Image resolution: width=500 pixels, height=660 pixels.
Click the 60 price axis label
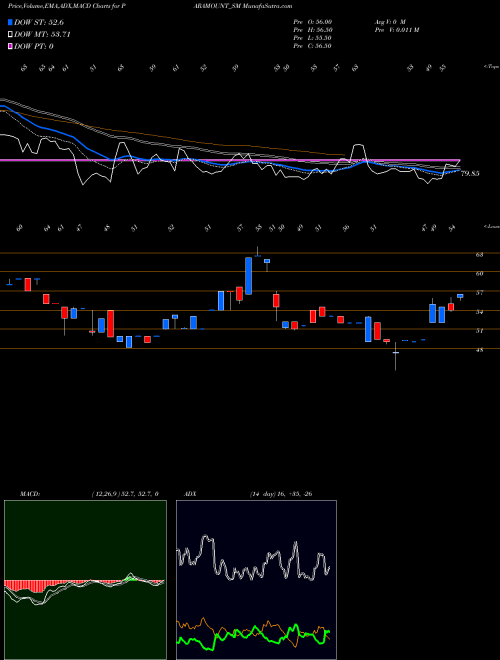[x=479, y=273]
